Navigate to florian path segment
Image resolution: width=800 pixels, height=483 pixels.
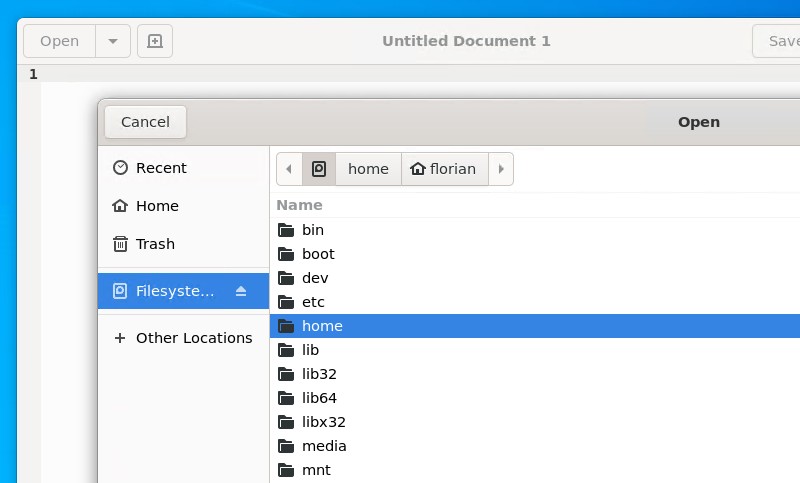(444, 169)
